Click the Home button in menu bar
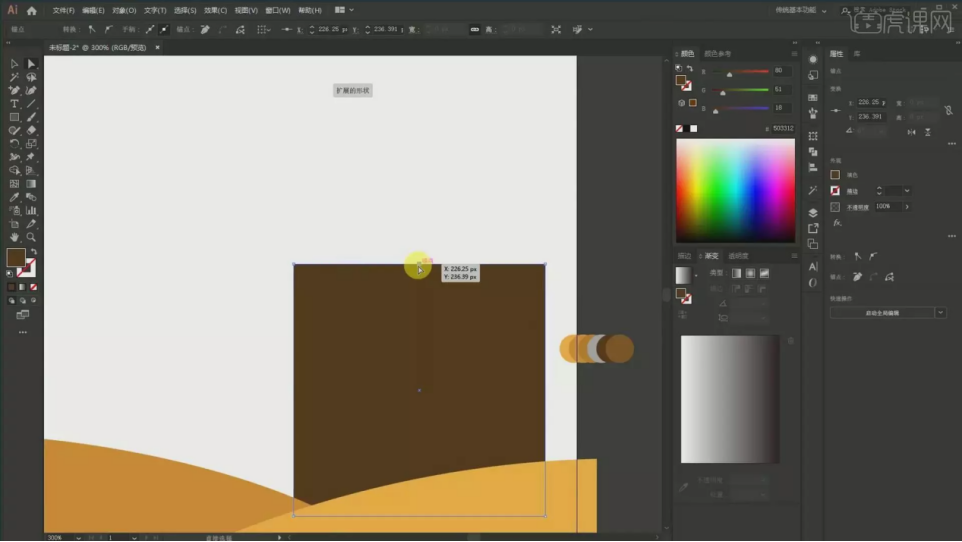Viewport: 962px width, 542px height. click(x=32, y=10)
